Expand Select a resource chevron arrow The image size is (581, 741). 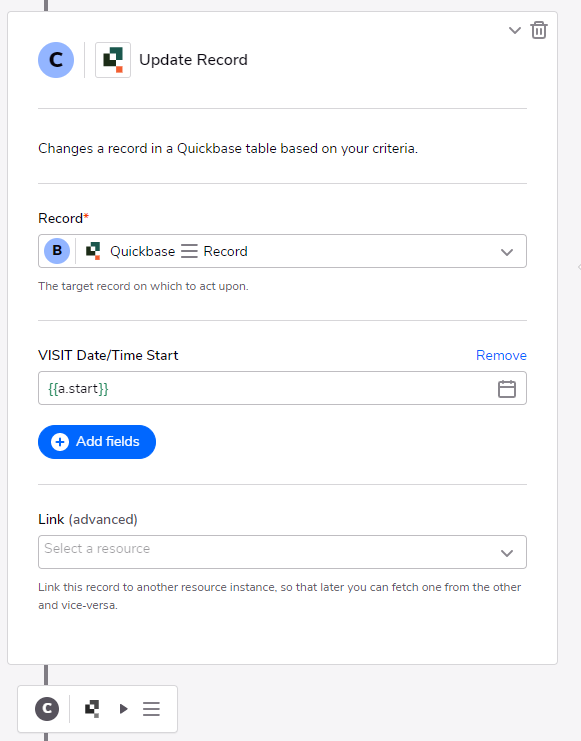pyautogui.click(x=507, y=553)
